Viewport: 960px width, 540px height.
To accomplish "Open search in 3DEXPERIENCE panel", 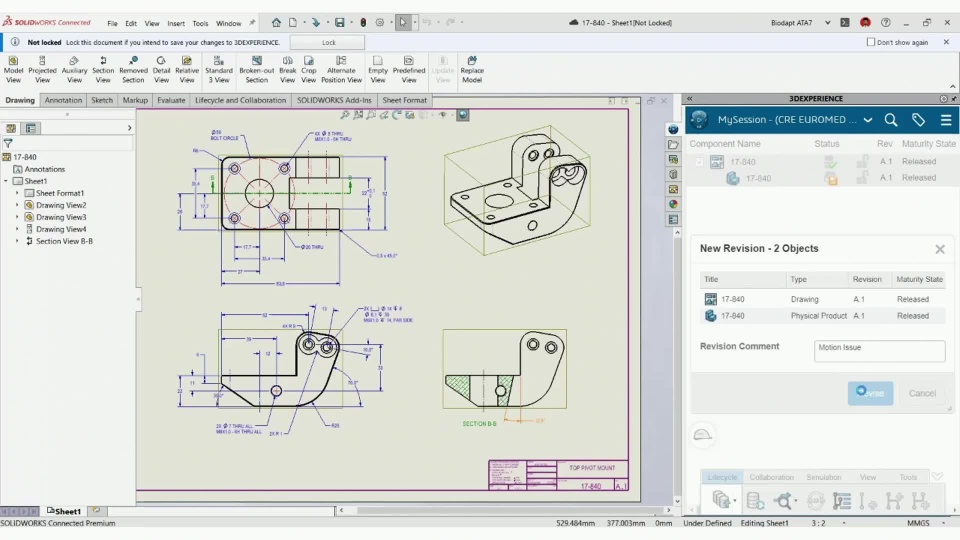I will (891, 120).
